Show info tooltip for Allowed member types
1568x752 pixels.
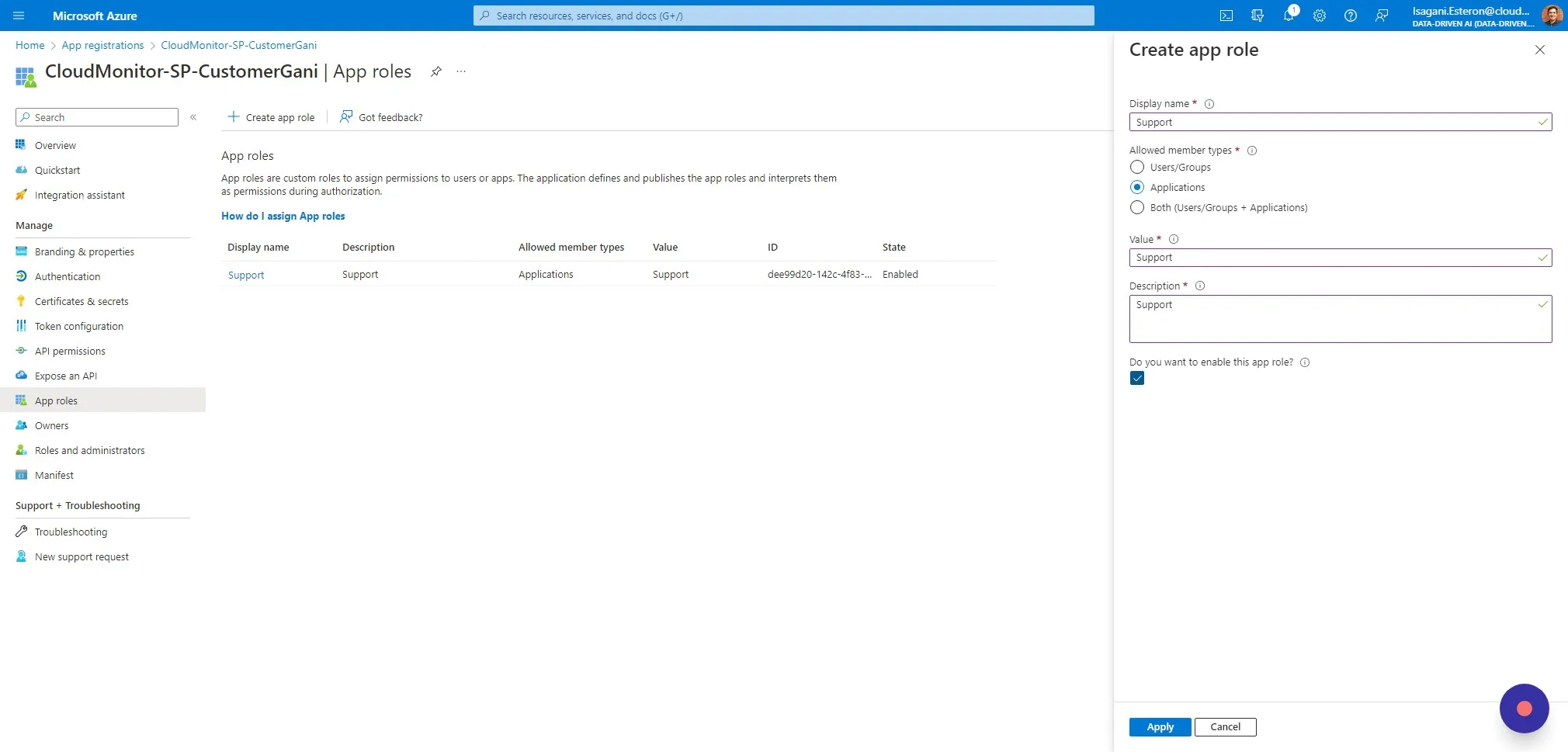coord(1252,151)
